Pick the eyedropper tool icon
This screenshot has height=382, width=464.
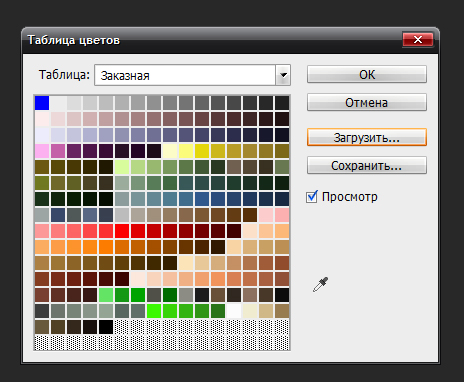pos(320,284)
